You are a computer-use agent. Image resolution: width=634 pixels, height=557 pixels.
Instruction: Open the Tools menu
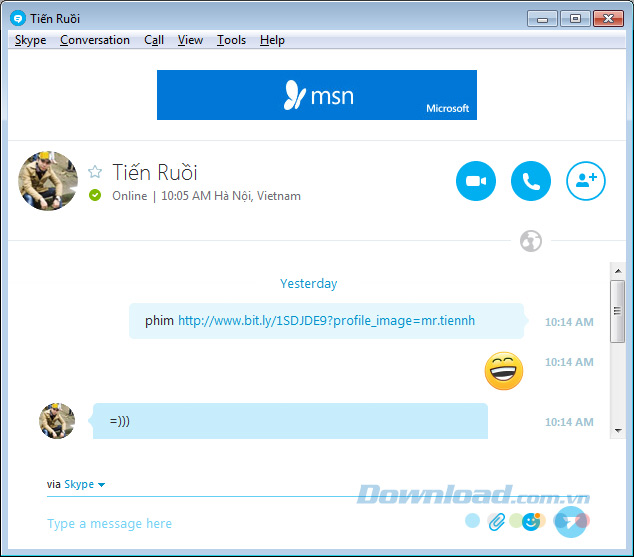[231, 40]
